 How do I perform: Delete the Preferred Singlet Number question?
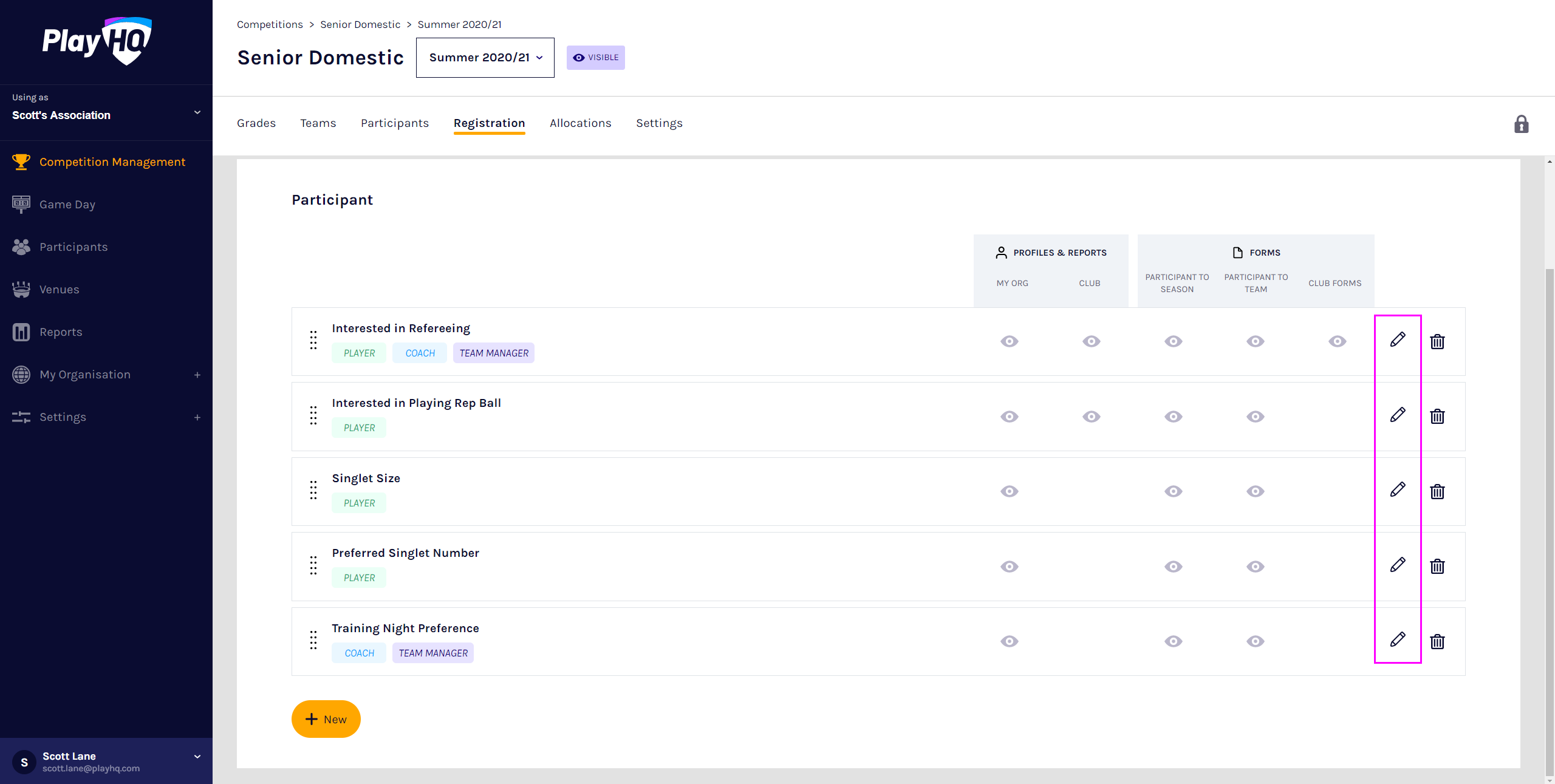(1437, 566)
